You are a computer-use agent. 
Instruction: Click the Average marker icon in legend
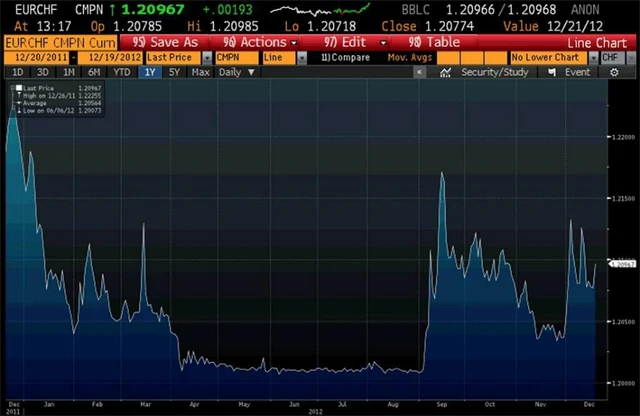point(19,103)
